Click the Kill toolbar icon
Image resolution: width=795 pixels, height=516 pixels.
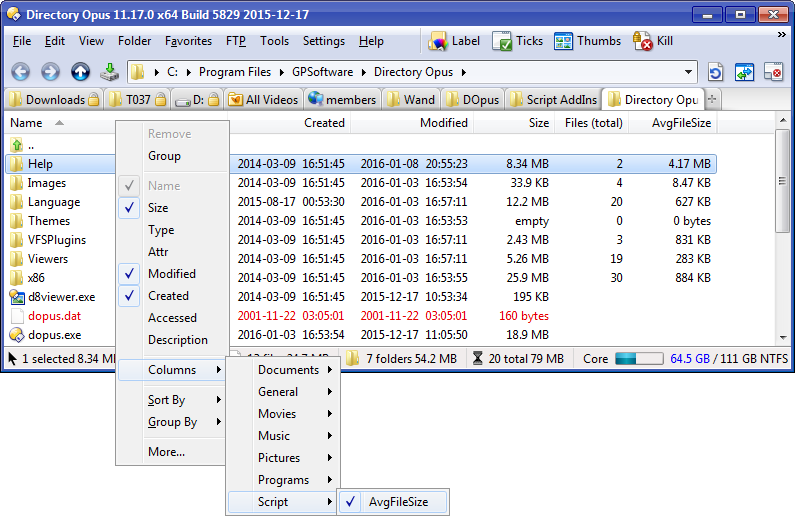pos(642,42)
